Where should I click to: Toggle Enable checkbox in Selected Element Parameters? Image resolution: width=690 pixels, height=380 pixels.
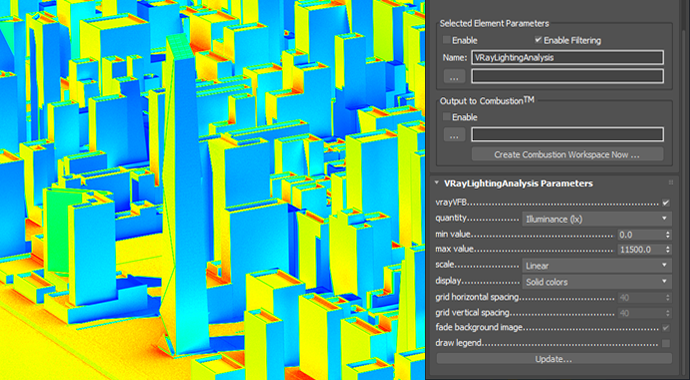pyautogui.click(x=447, y=40)
